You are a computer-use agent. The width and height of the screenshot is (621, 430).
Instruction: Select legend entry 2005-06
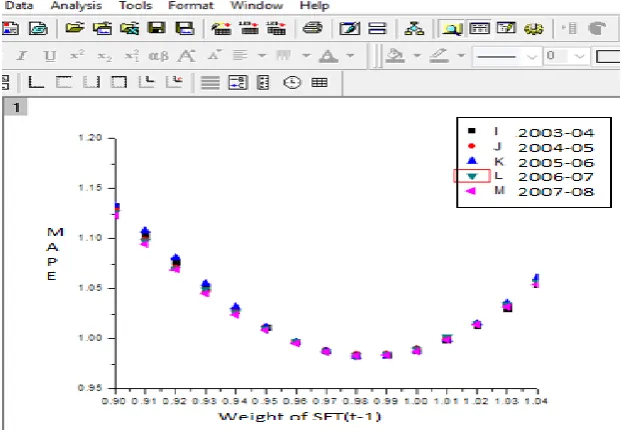tap(556, 163)
